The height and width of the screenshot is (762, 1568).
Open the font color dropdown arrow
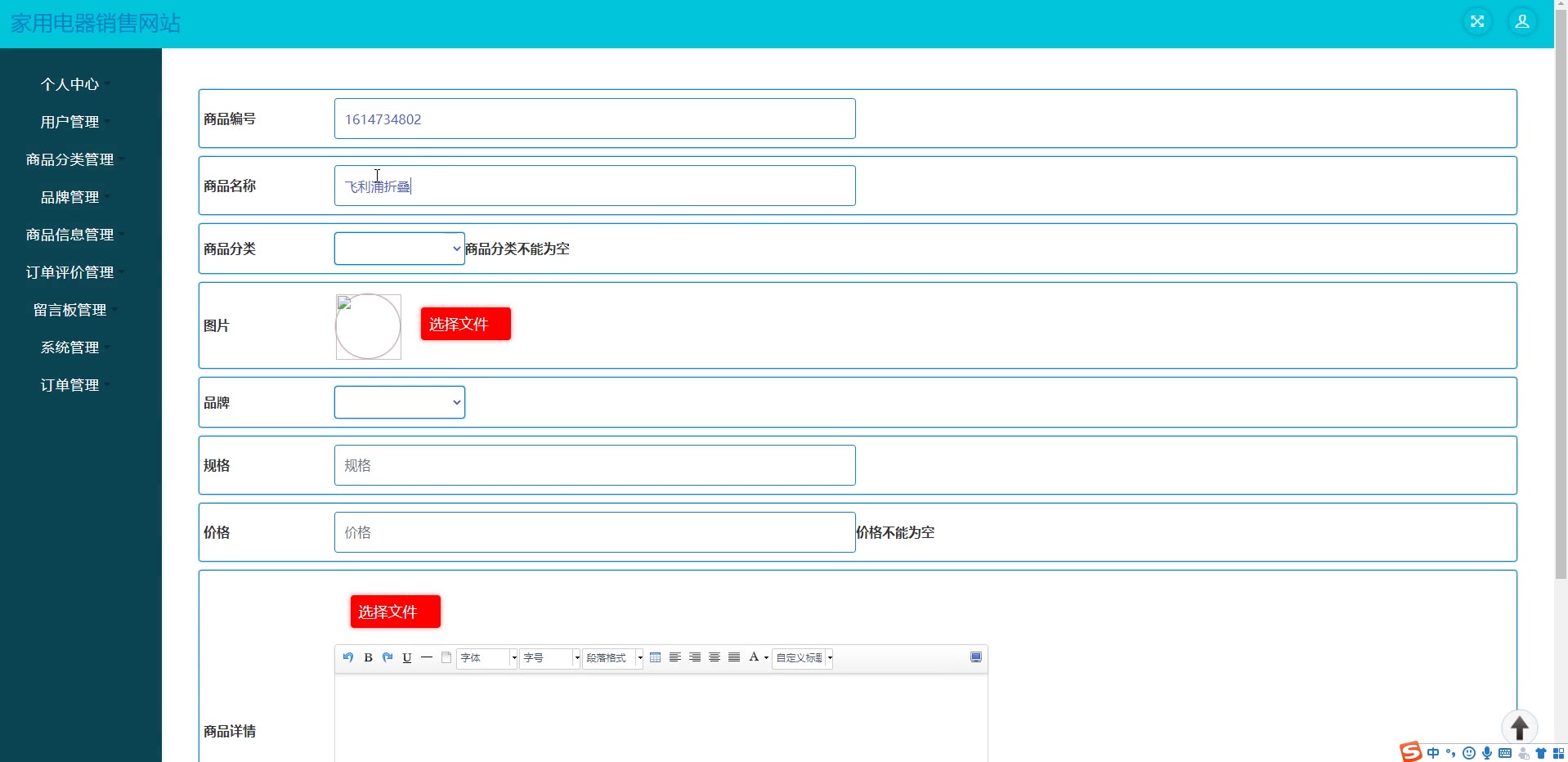coord(766,657)
